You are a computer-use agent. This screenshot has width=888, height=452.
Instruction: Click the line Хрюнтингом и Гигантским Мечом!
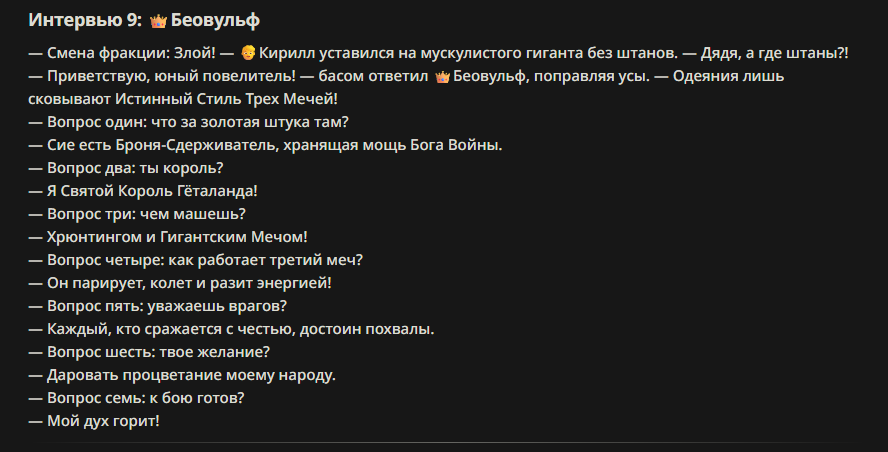click(168, 237)
